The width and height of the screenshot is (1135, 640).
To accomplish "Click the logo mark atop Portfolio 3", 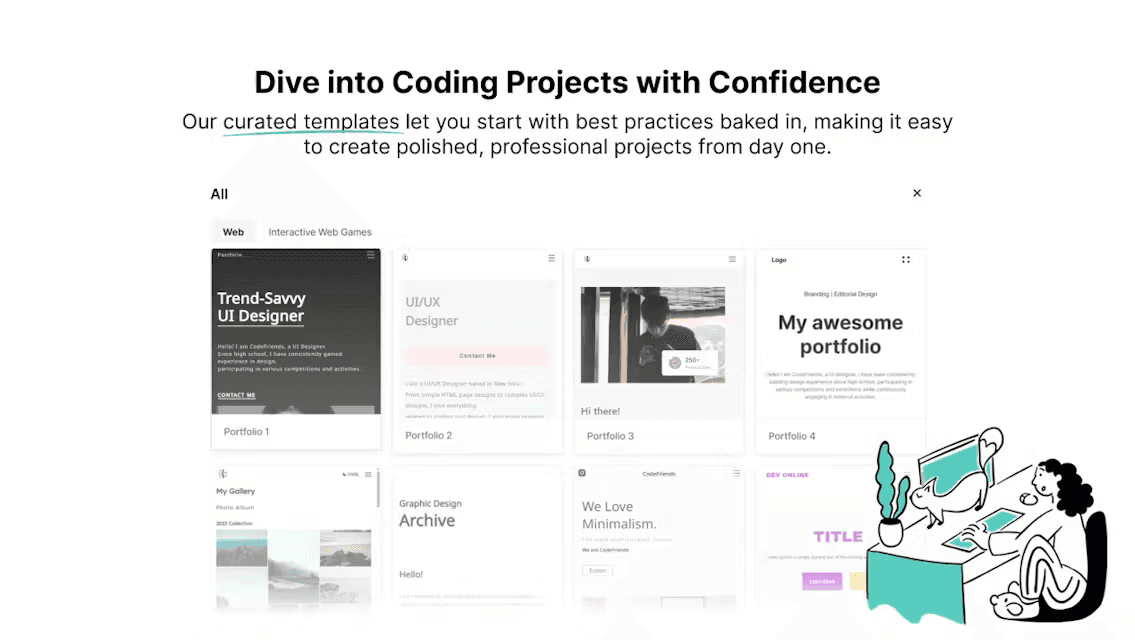I will point(588,260).
